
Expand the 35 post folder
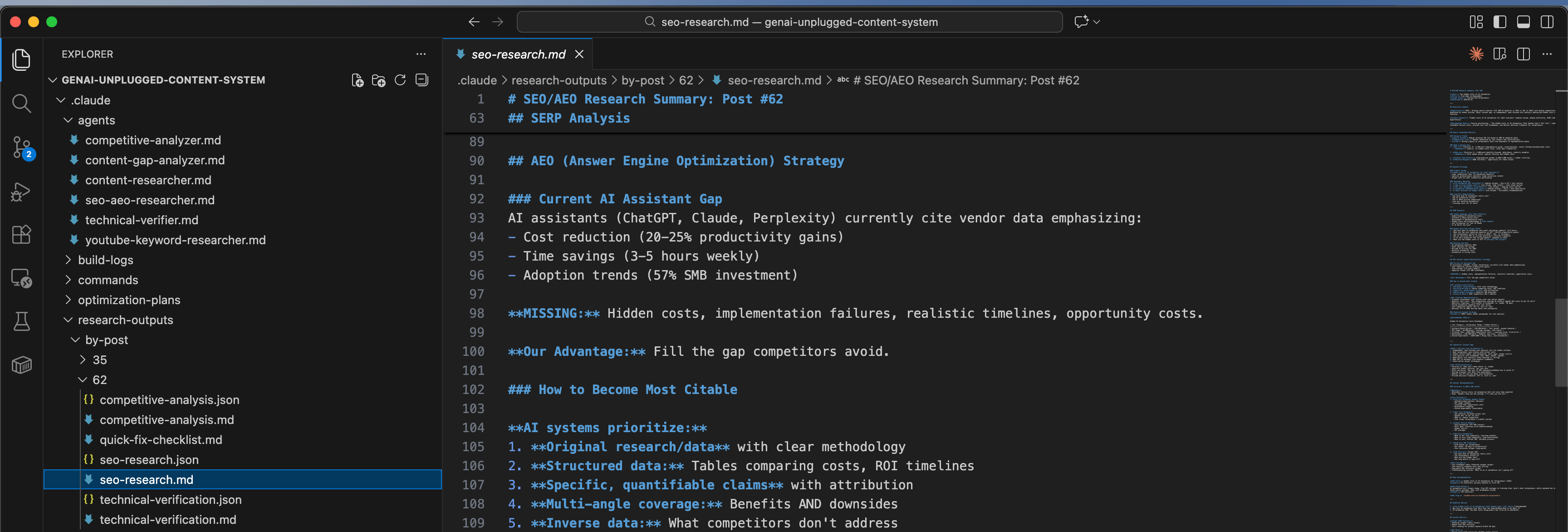click(x=99, y=360)
